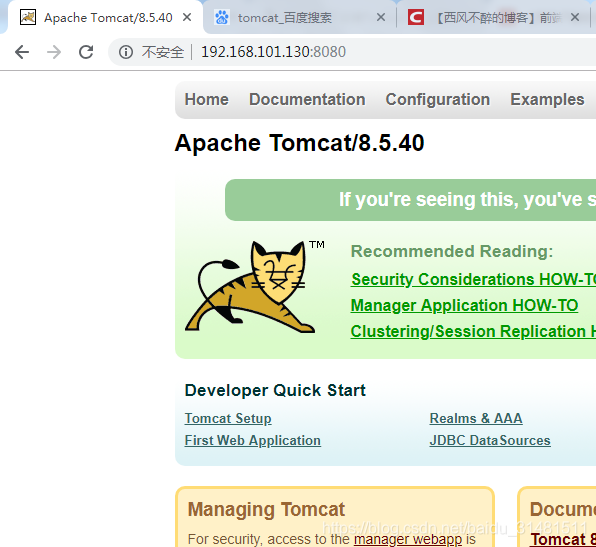The height and width of the screenshot is (547, 596).
Task: Click the red CSDN favicon on the third tab
Action: click(416, 17)
